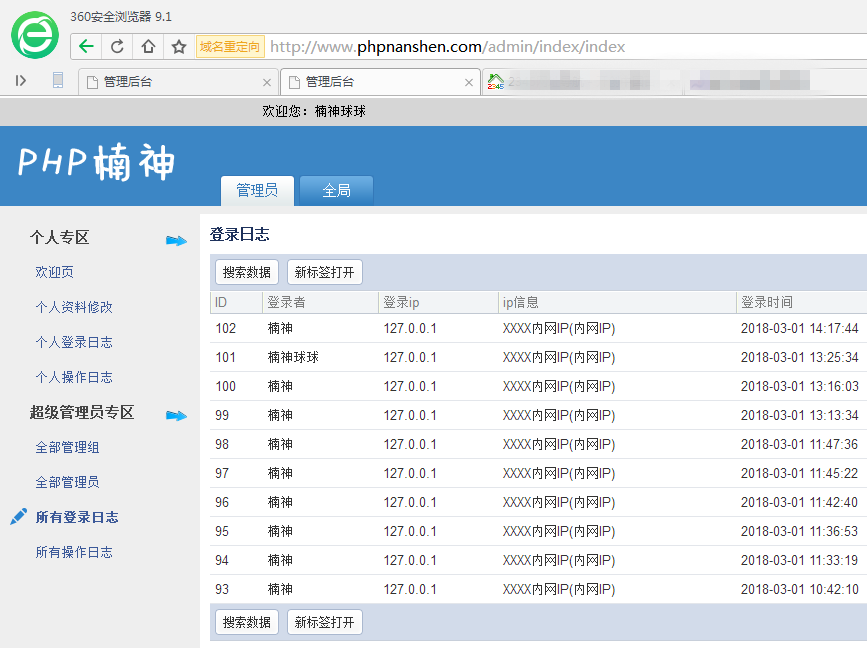Click the top 新标签打开 button
867x648 pixels.
click(325, 272)
